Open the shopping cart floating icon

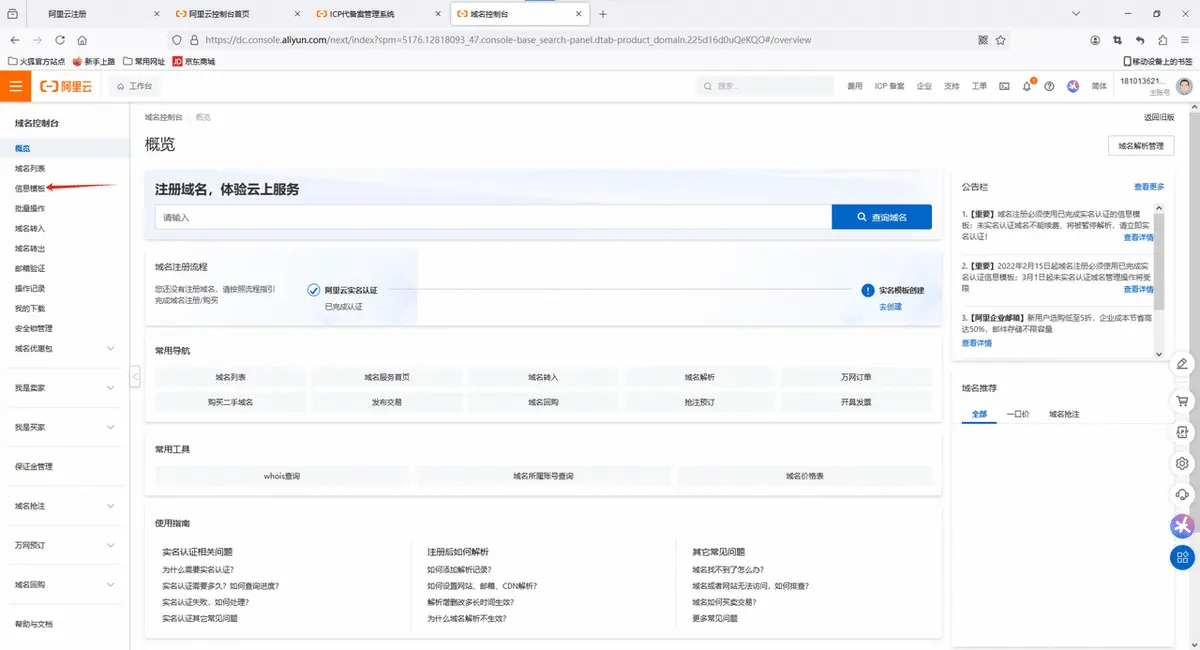tap(1182, 400)
